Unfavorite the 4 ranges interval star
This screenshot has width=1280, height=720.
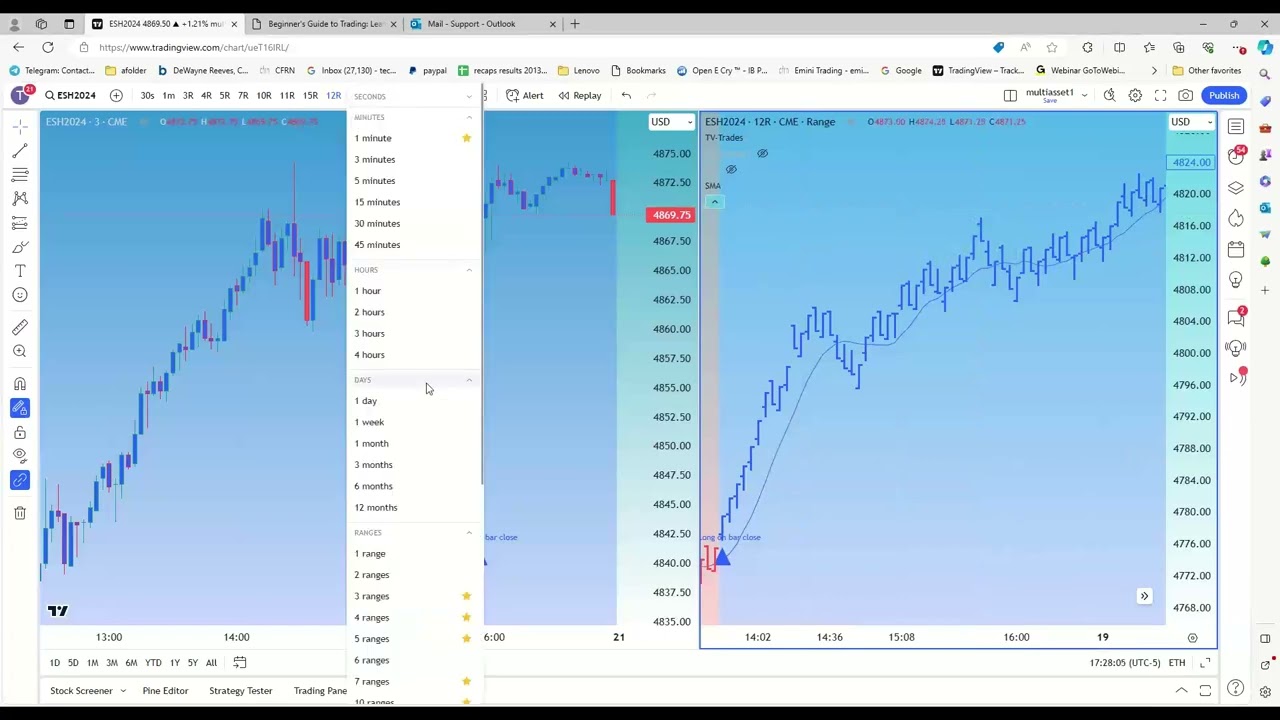click(466, 617)
